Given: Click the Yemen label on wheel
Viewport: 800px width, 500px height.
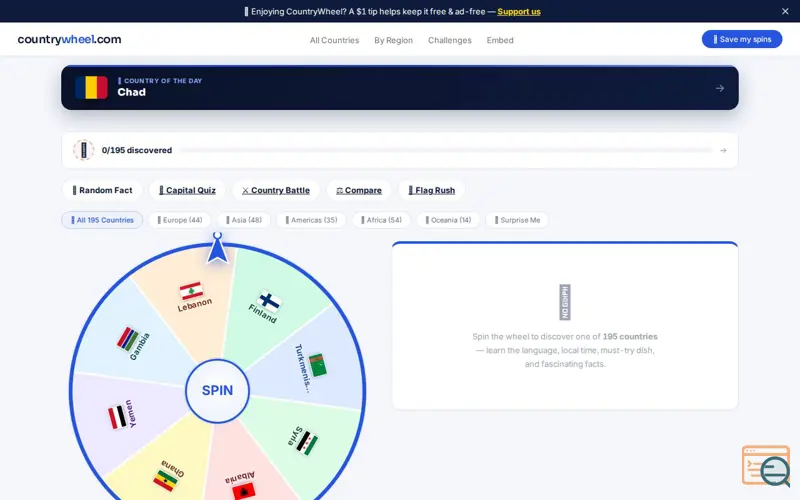Looking at the screenshot, I should tap(131, 413).
